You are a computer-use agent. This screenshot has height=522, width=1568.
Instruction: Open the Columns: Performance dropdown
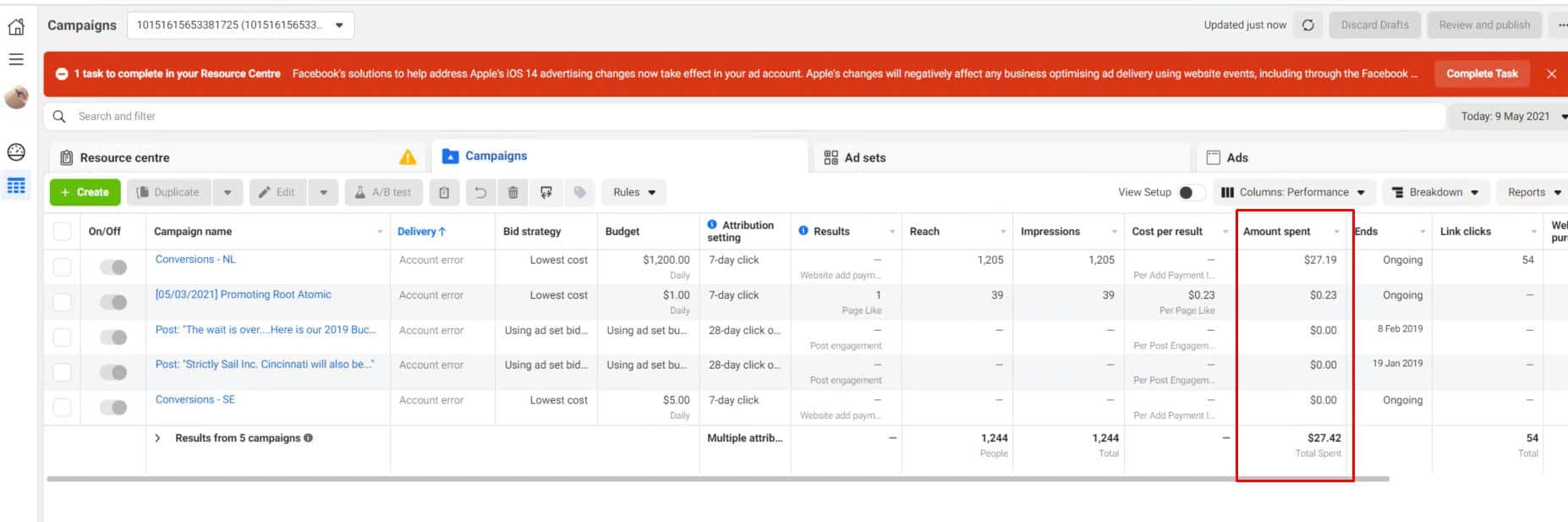[1293, 193]
